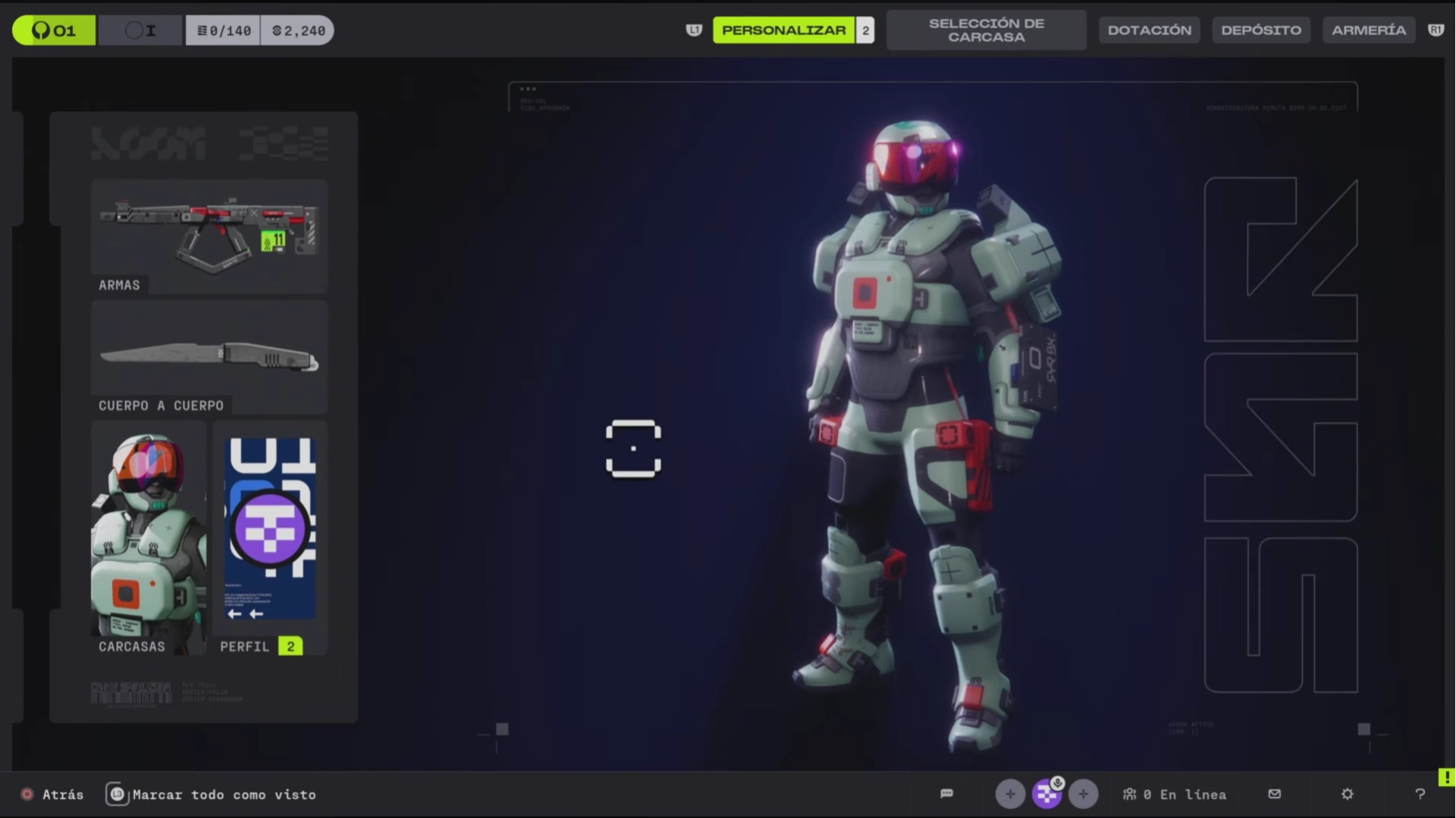This screenshot has width=1456, height=818.
Task: Switch to the Personalizar tab
Action: coord(783,30)
